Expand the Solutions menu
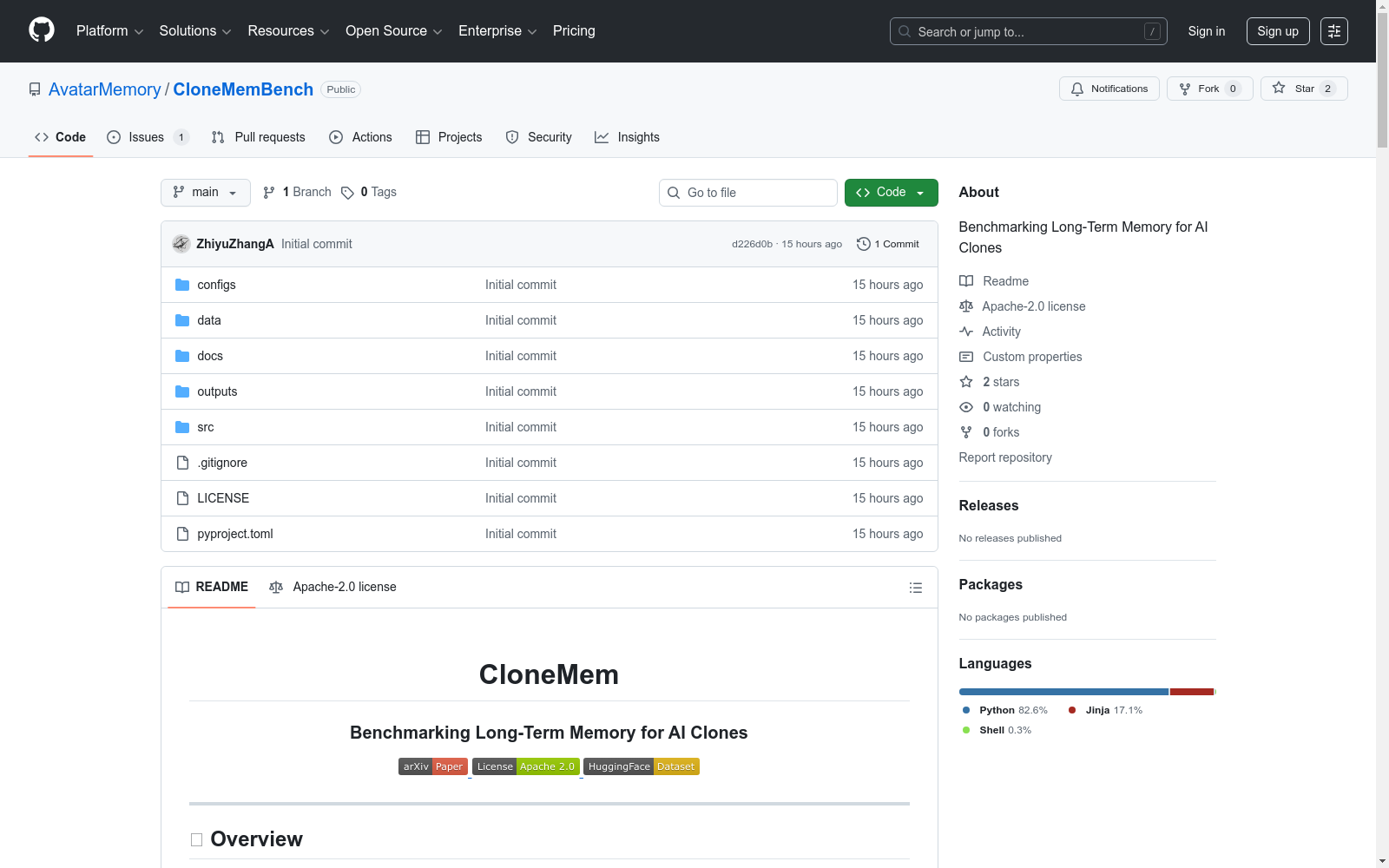This screenshot has width=1389, height=868. 195,31
